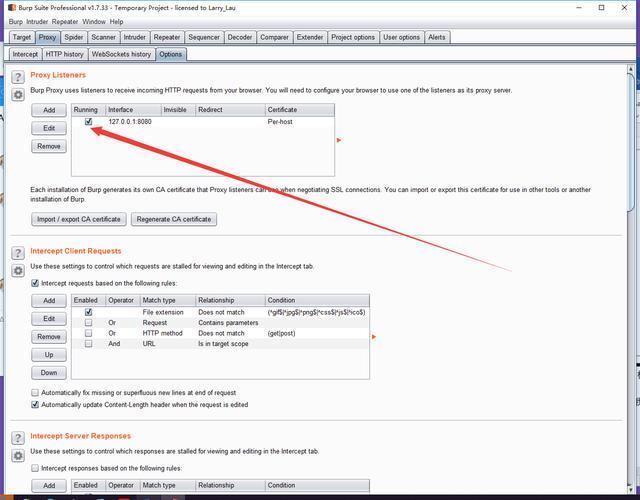Click the scrollbar up arrow
The height and width of the screenshot is (500, 640).
point(631,69)
